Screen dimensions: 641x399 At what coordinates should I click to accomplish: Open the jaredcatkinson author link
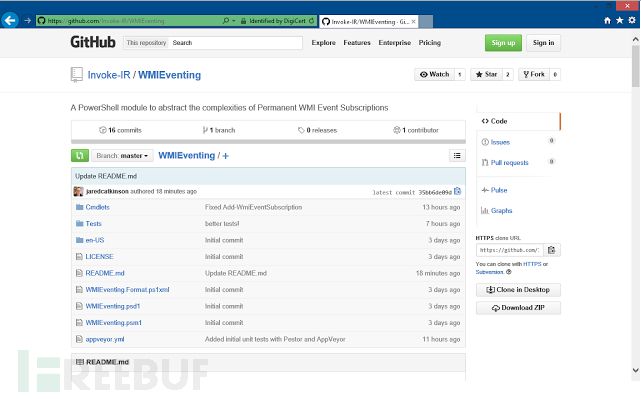point(107,191)
